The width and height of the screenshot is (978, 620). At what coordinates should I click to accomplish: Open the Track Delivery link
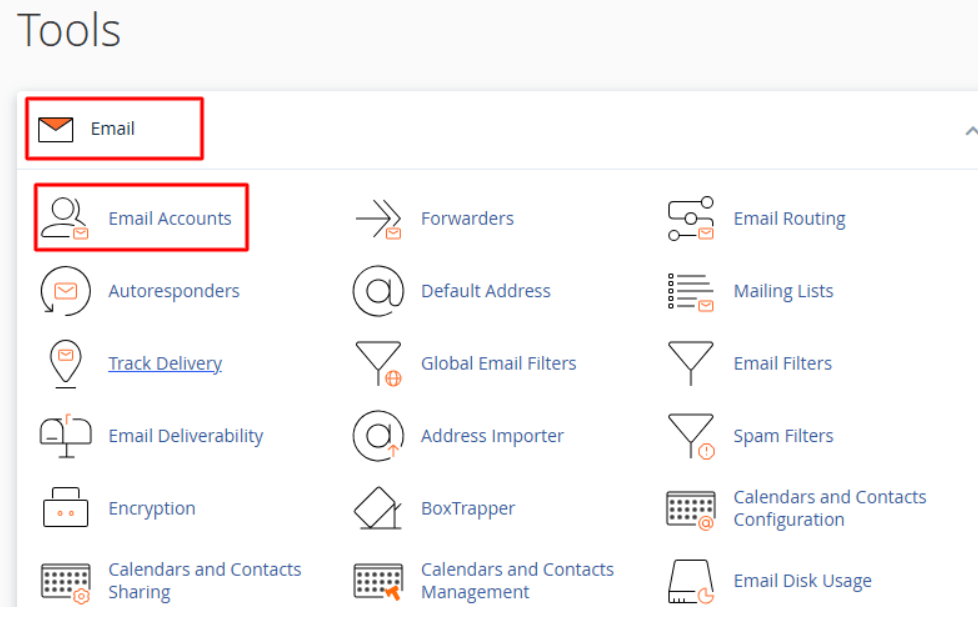coord(165,363)
